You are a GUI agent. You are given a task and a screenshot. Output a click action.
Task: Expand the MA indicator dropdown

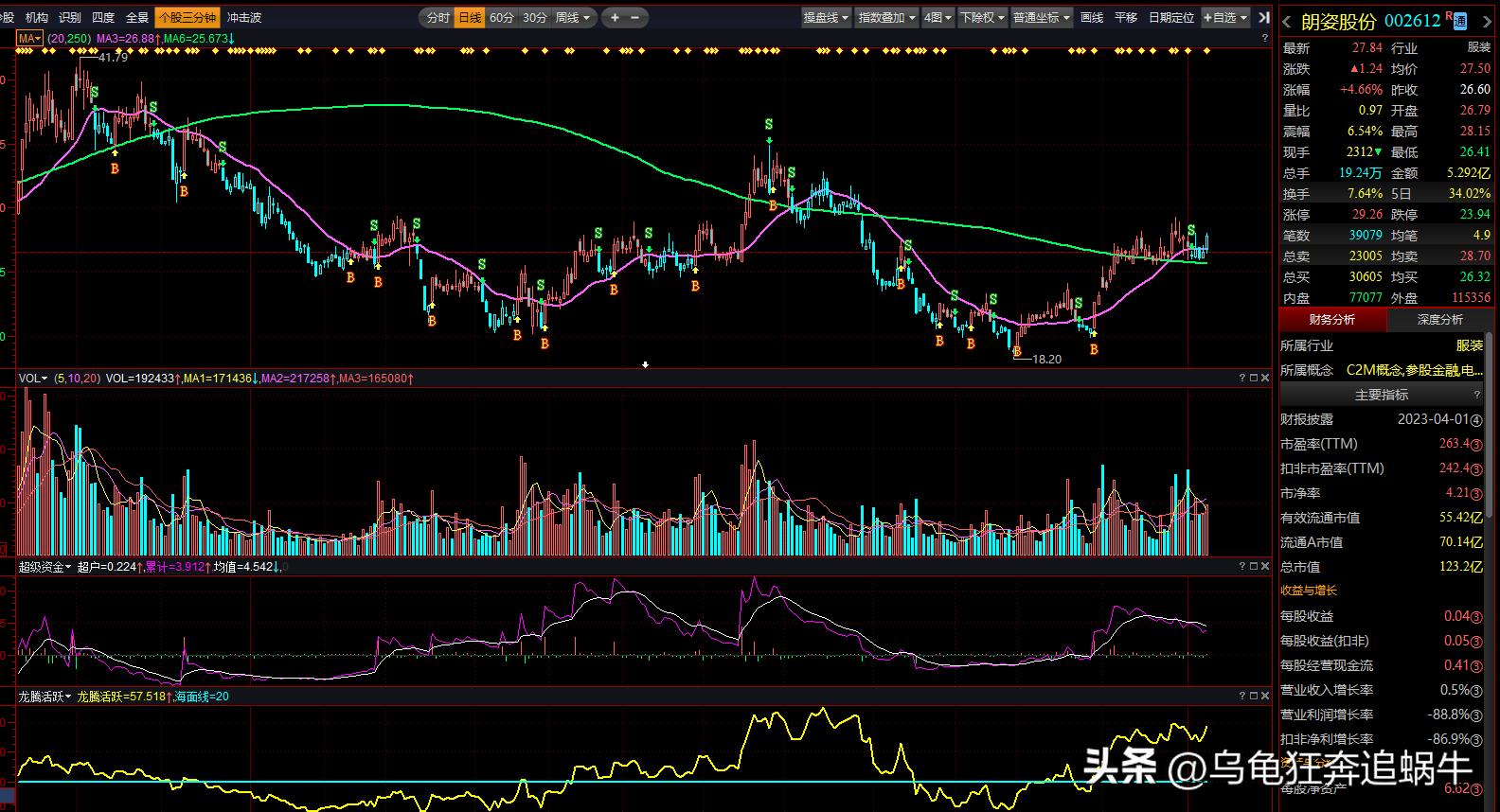(x=30, y=38)
